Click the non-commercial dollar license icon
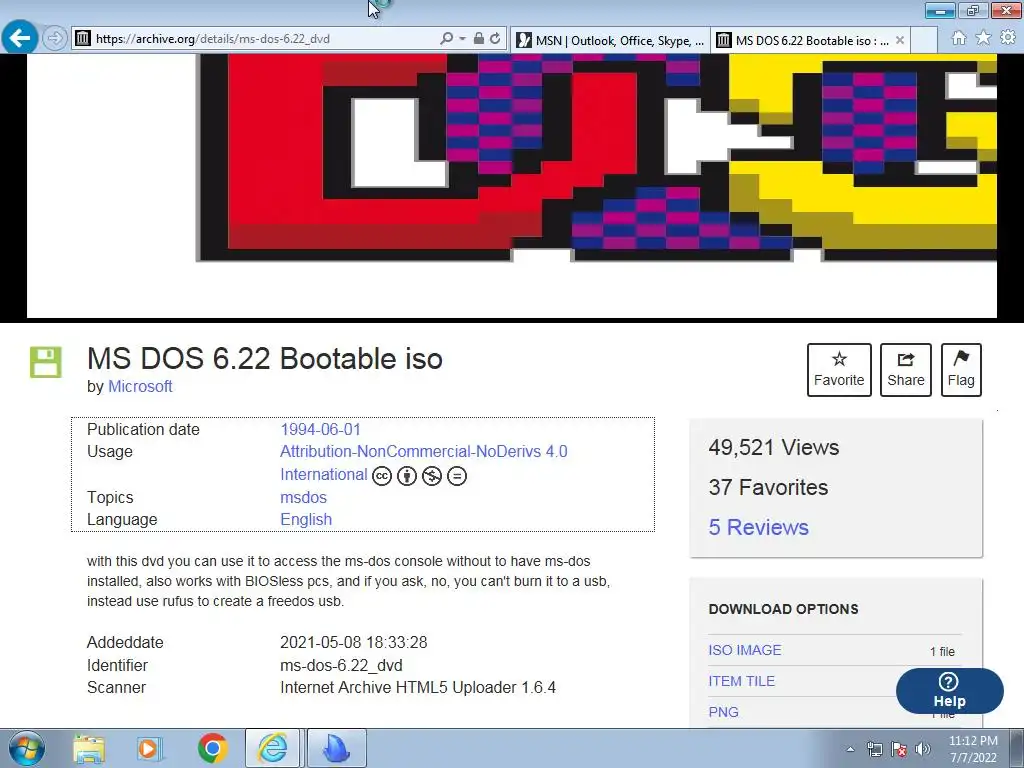 pos(432,476)
